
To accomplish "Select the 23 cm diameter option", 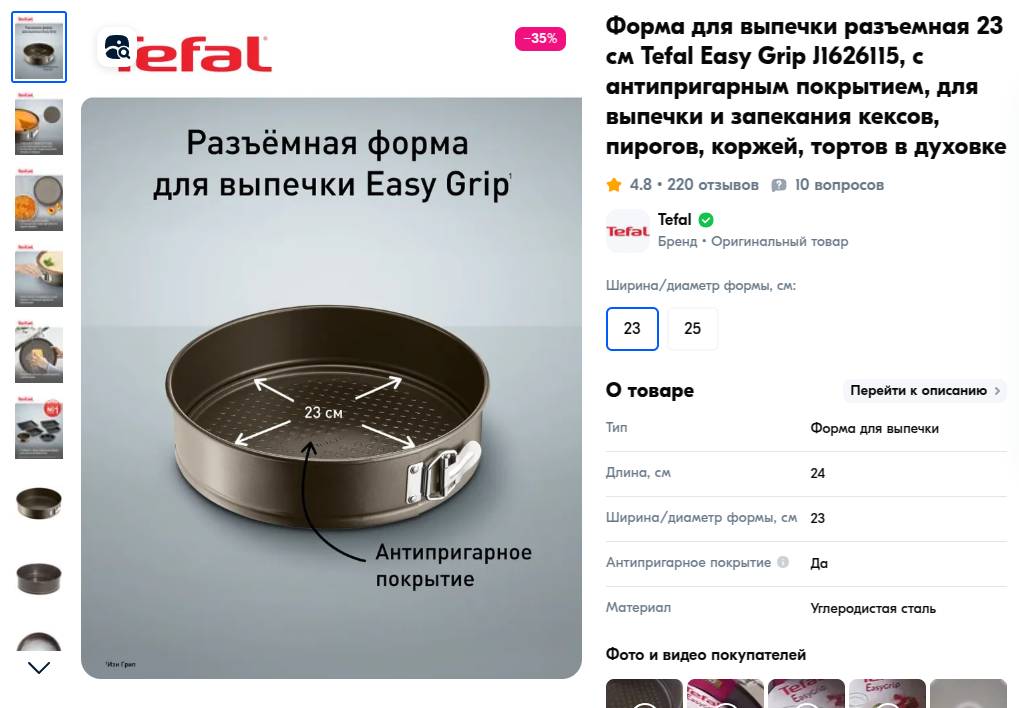I will (x=632, y=329).
